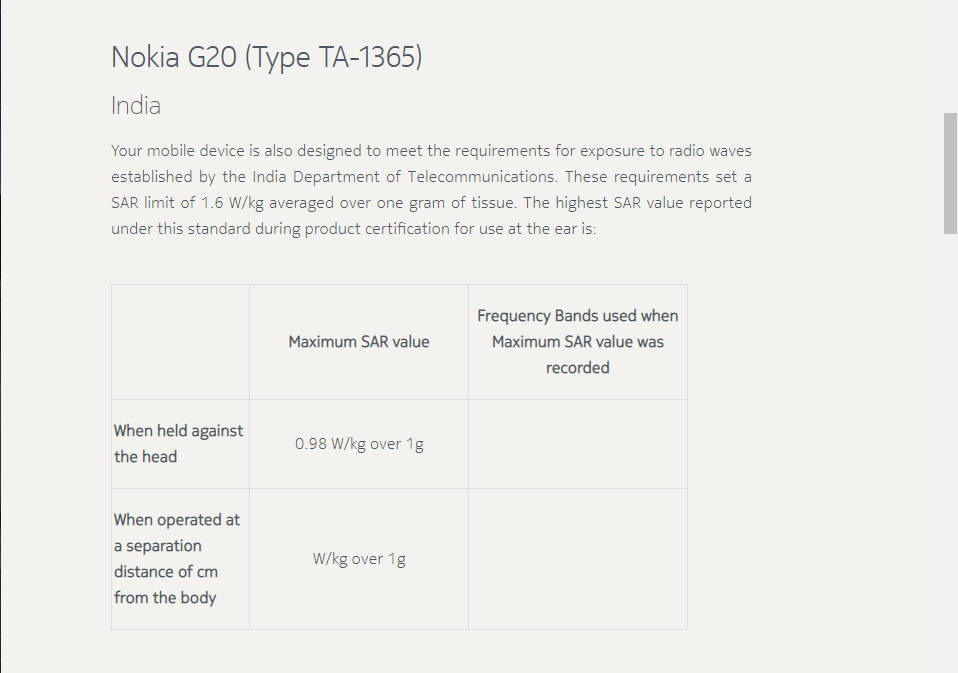Click the blank top-left table header cell
The width and height of the screenshot is (958, 673).
180,342
